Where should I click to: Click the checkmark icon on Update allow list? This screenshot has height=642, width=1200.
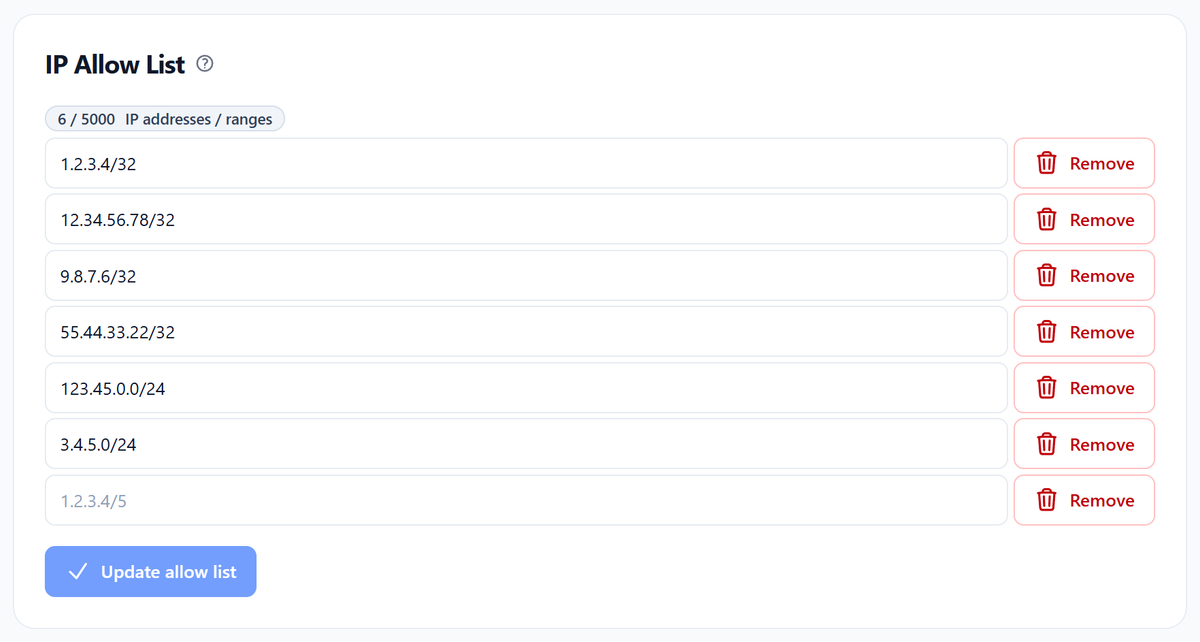(77, 571)
